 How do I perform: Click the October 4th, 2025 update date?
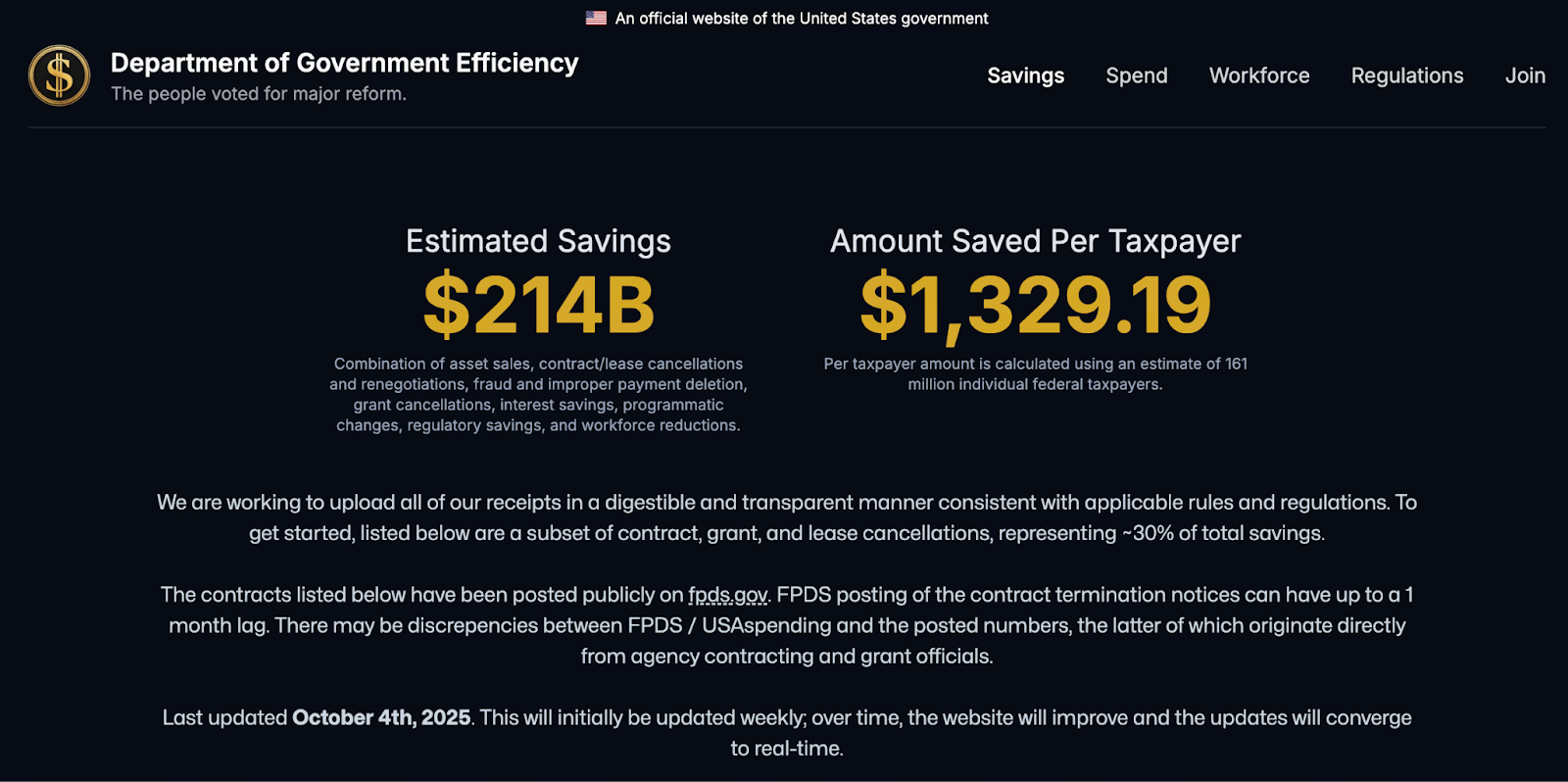[381, 717]
